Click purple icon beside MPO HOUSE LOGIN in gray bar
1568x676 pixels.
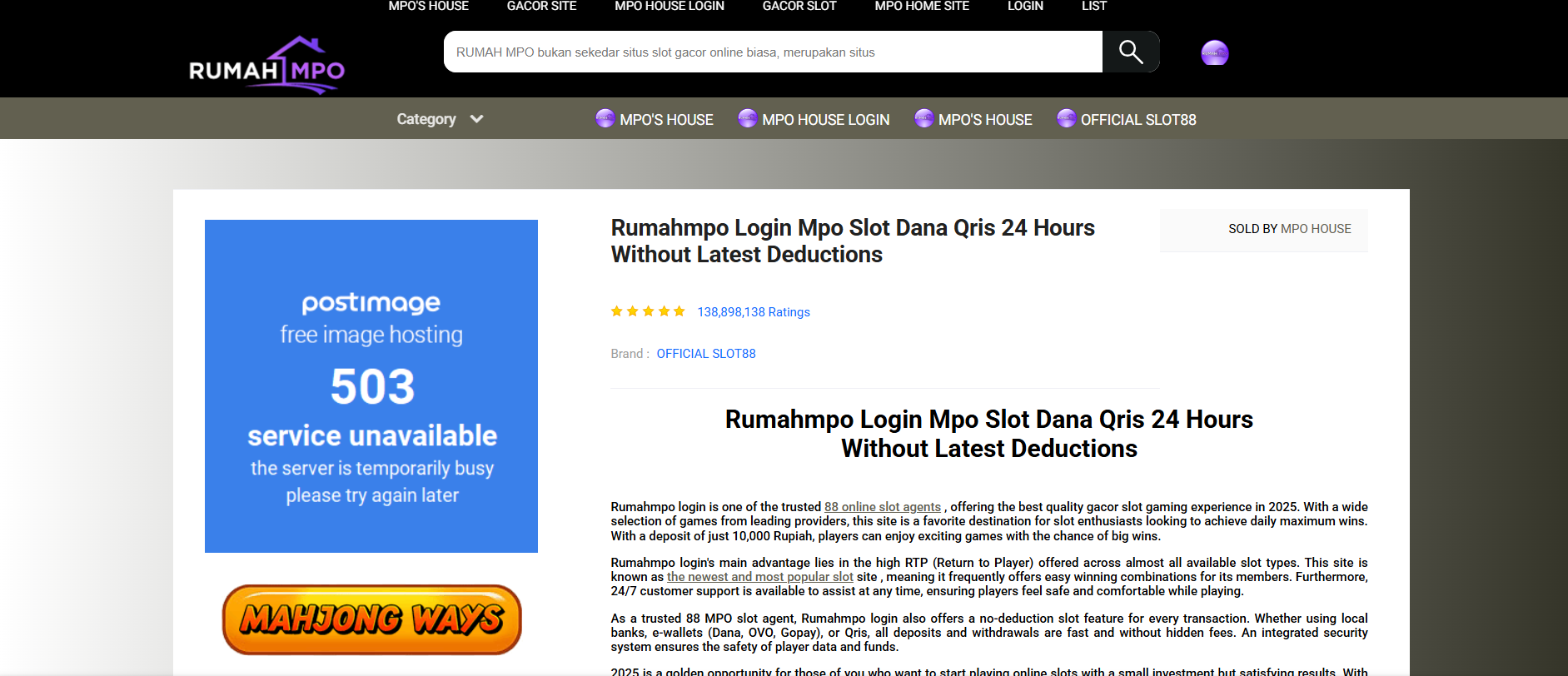(x=748, y=118)
